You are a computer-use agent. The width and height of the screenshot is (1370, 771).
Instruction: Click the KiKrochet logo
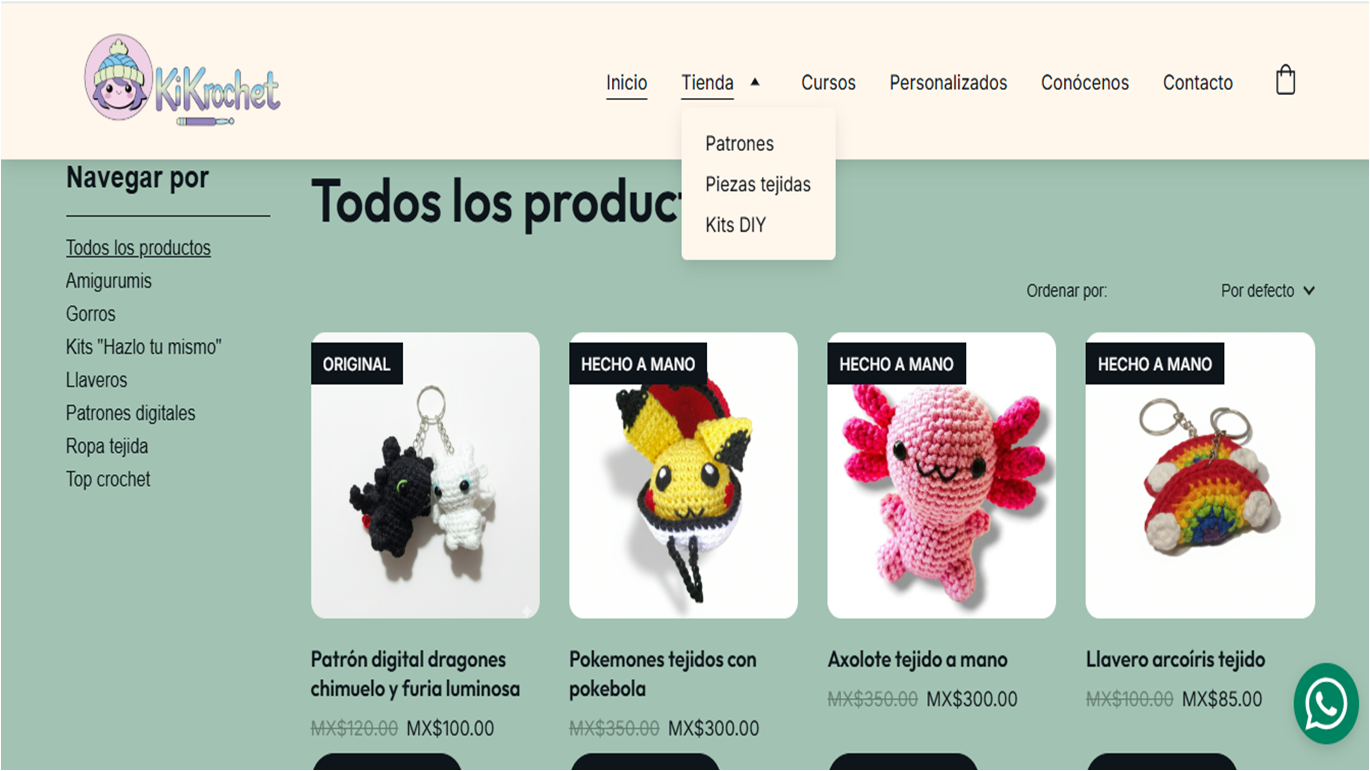point(182,80)
